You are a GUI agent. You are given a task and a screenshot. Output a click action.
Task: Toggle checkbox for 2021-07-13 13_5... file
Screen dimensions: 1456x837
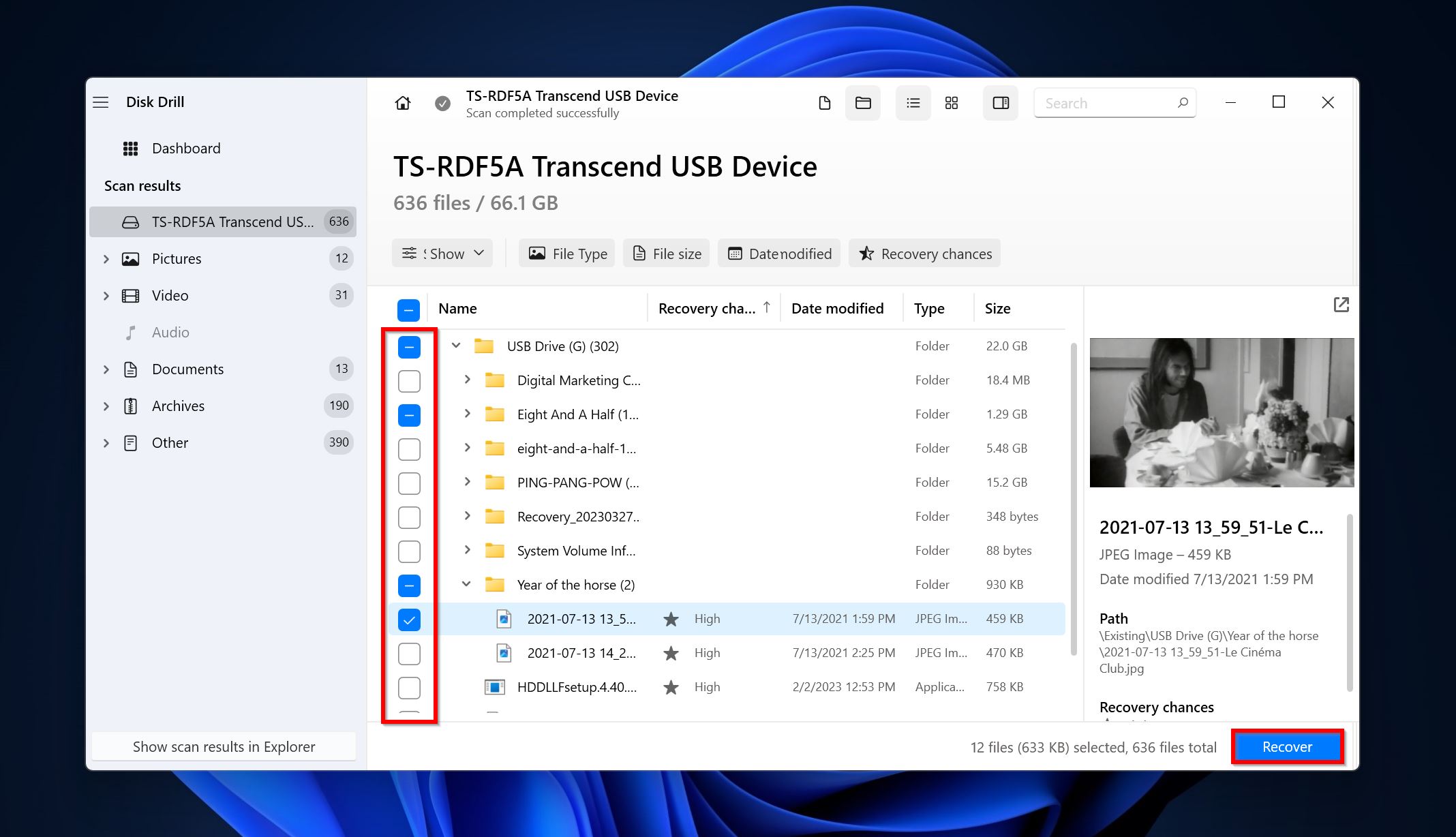tap(410, 619)
